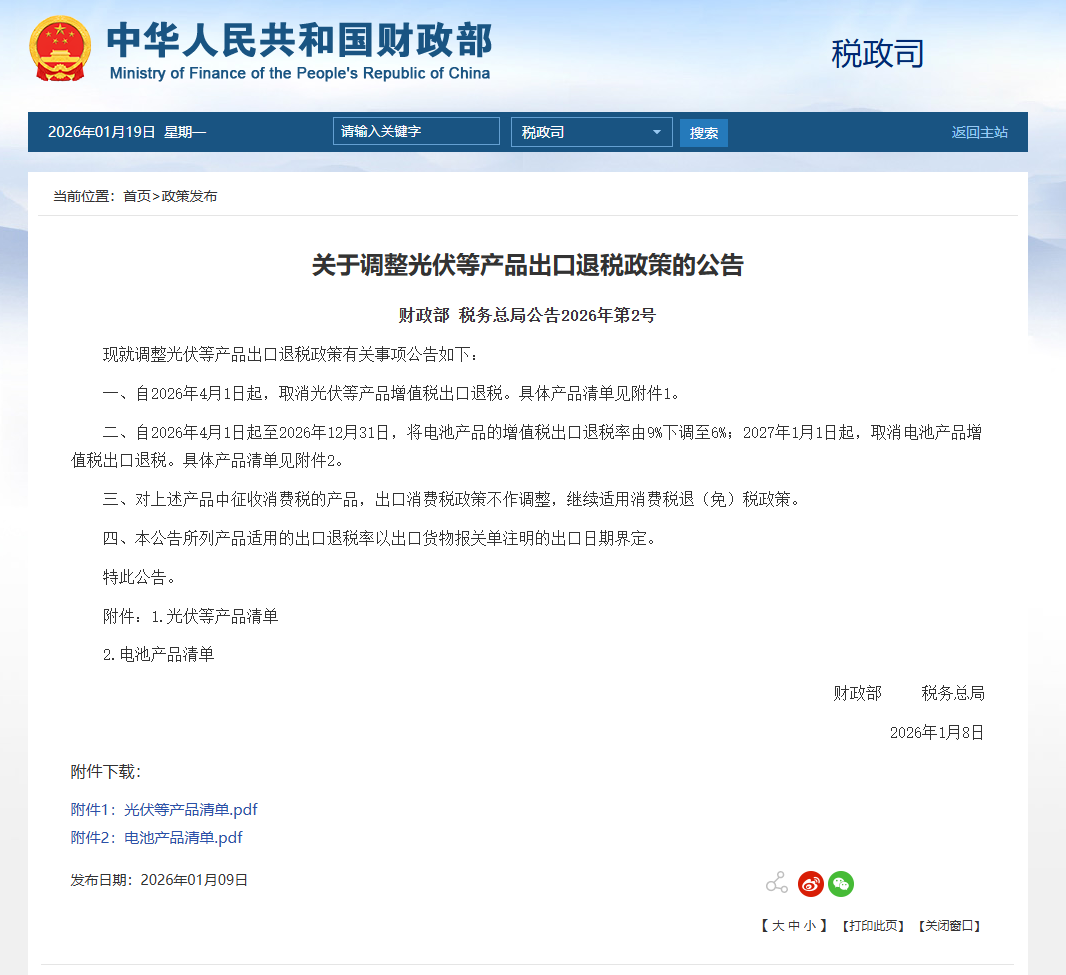Open the 政策发布 breadcrumb link
The width and height of the screenshot is (1066, 975).
[x=189, y=196]
